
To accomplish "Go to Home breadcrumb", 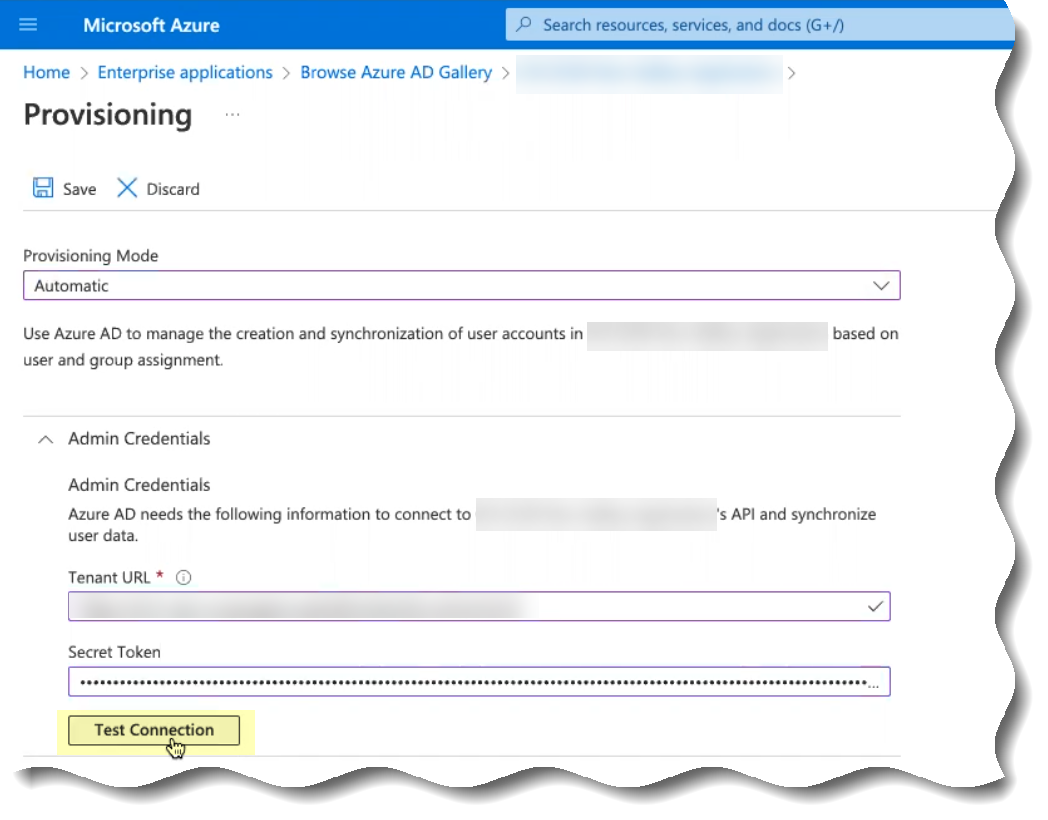I will tap(46, 72).
